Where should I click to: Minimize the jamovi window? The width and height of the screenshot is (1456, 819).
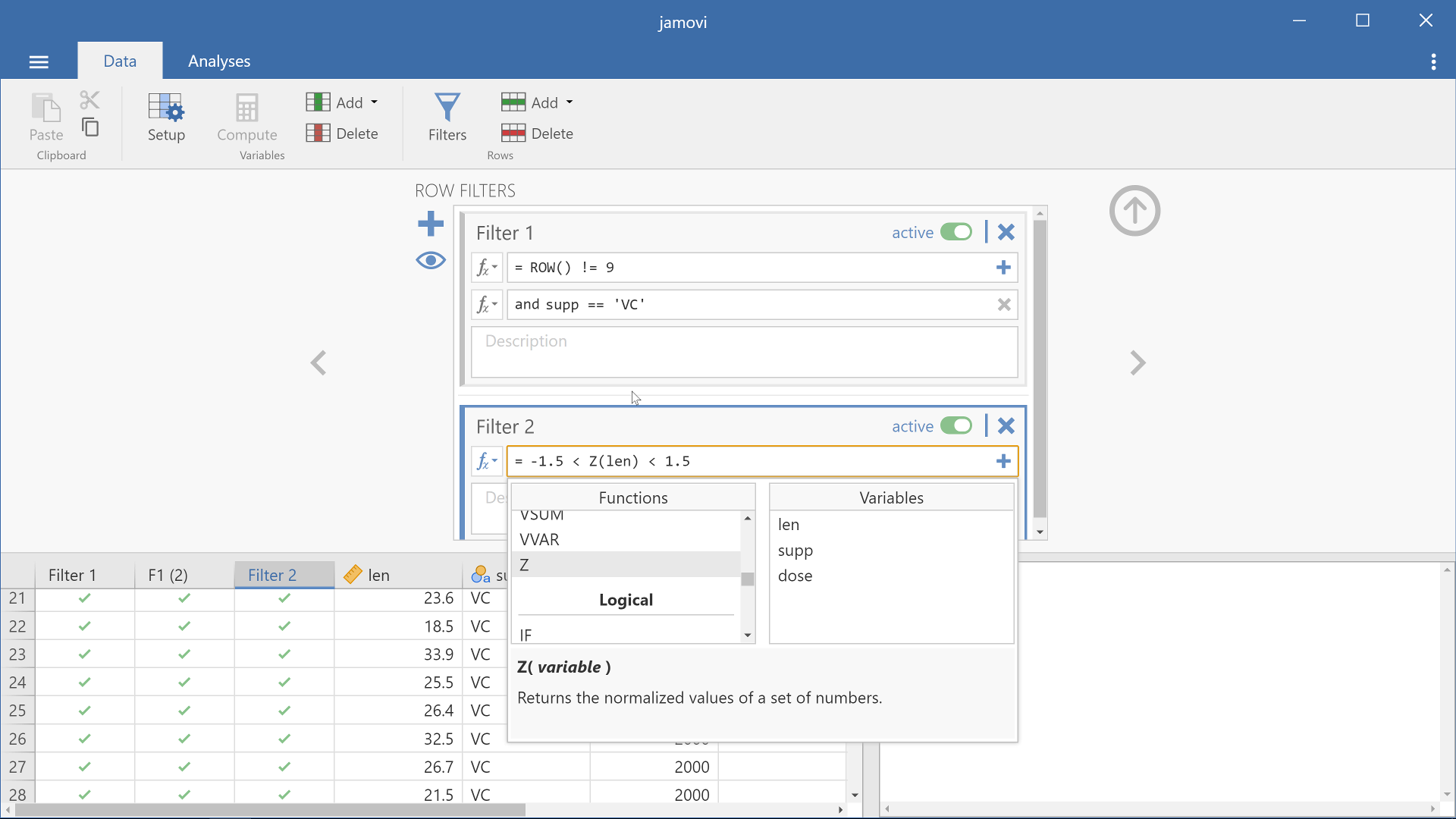pos(1299,20)
